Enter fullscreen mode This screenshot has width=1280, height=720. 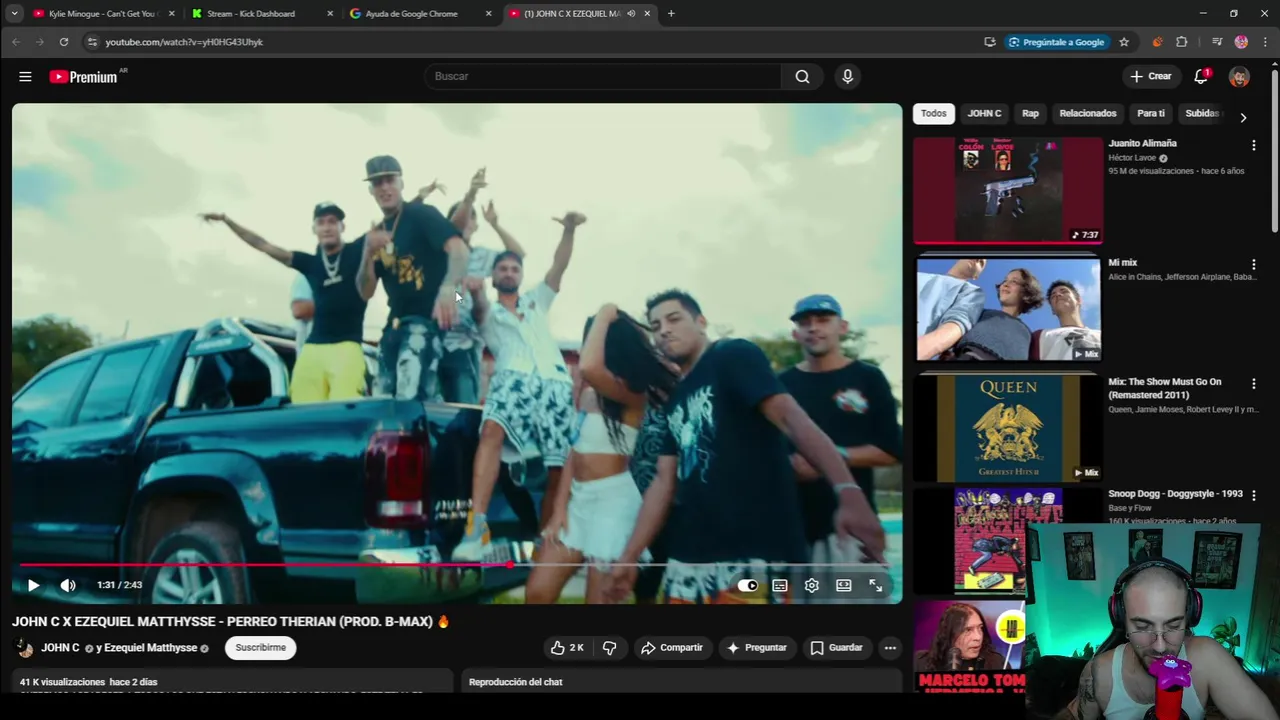point(876,585)
